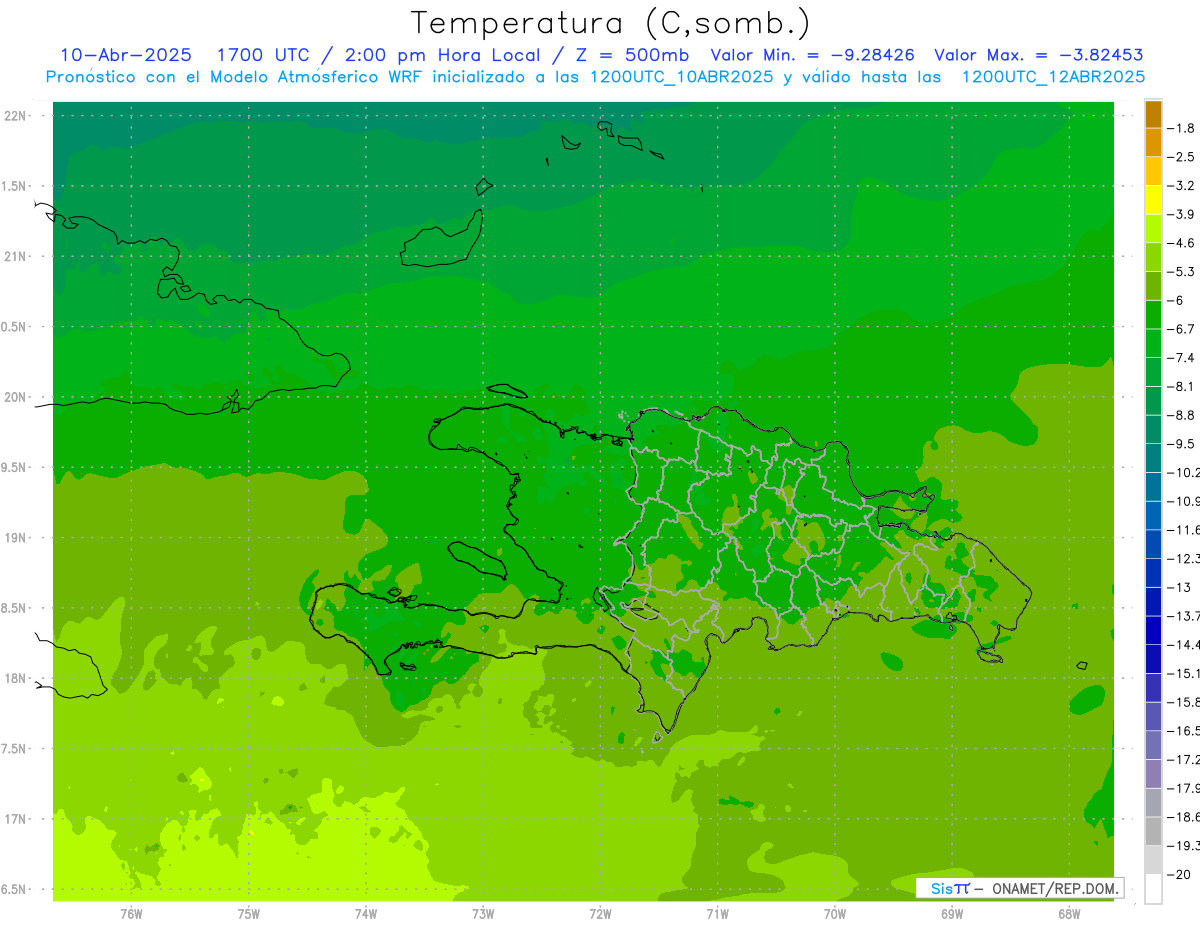Click the '-6' colorbar label
1200x927 pixels.
1177,300
